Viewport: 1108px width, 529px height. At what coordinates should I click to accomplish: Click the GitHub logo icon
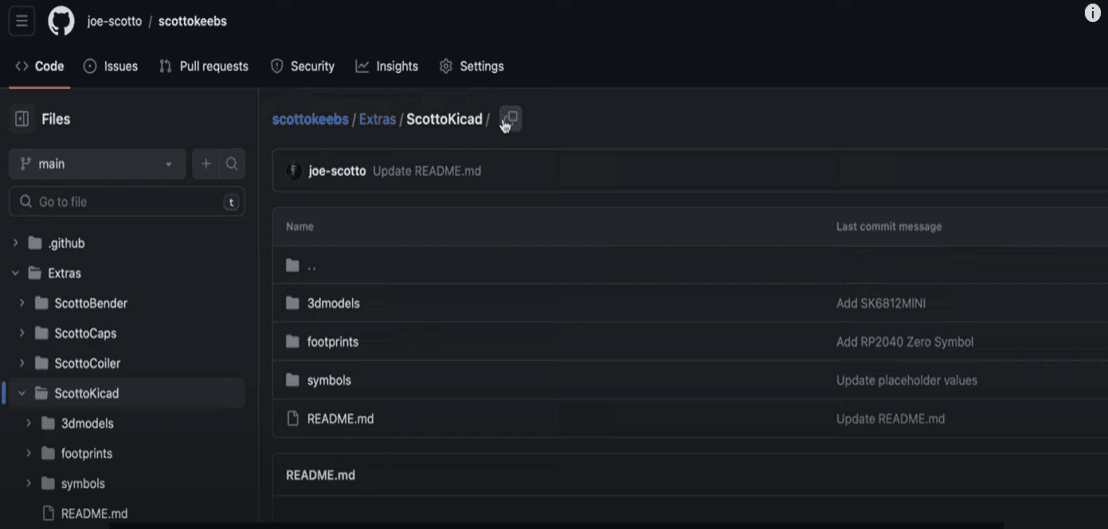[61, 21]
